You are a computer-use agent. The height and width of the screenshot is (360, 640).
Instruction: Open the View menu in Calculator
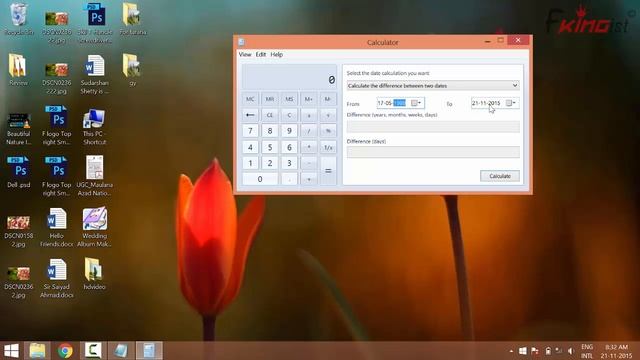[245, 54]
